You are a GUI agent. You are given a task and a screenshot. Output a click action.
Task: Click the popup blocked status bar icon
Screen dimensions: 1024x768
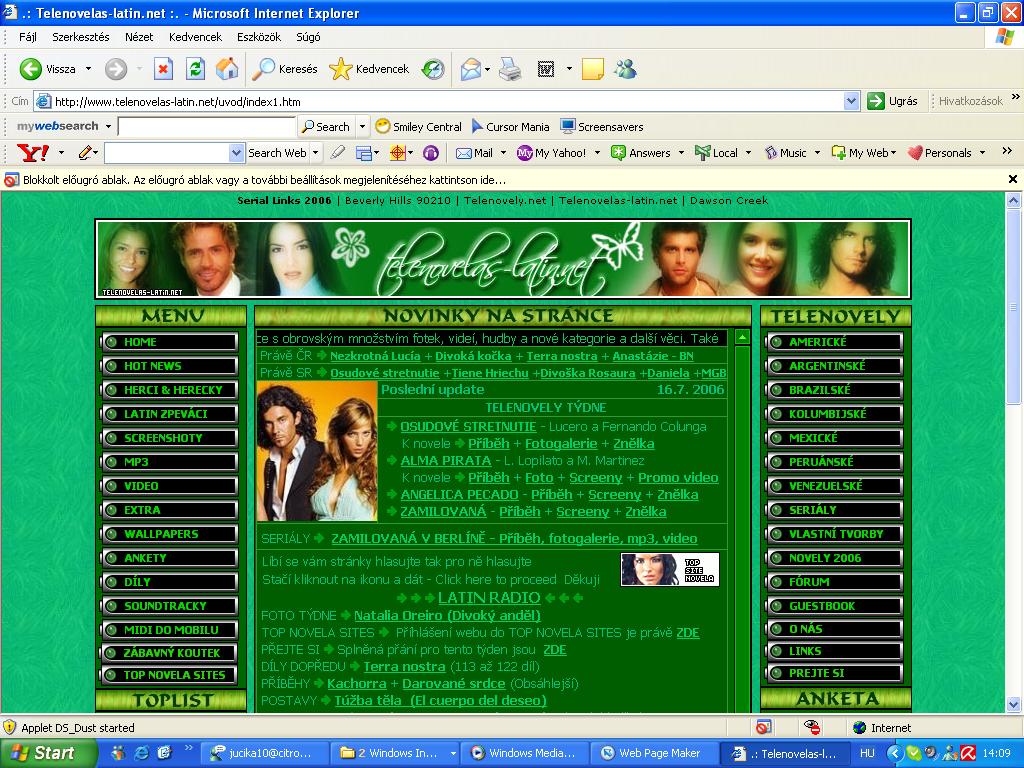763,727
